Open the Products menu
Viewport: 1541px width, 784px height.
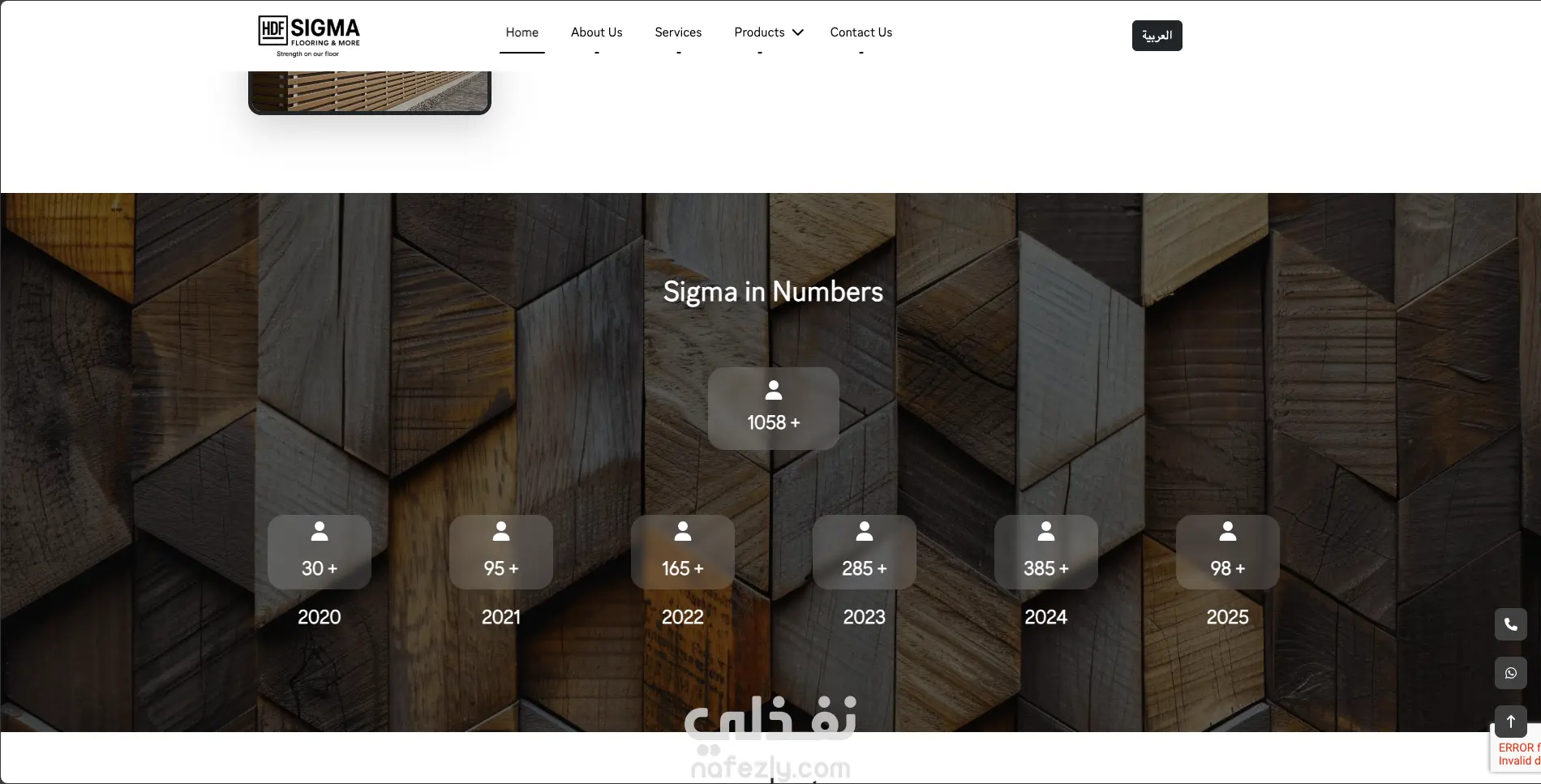pos(759,32)
